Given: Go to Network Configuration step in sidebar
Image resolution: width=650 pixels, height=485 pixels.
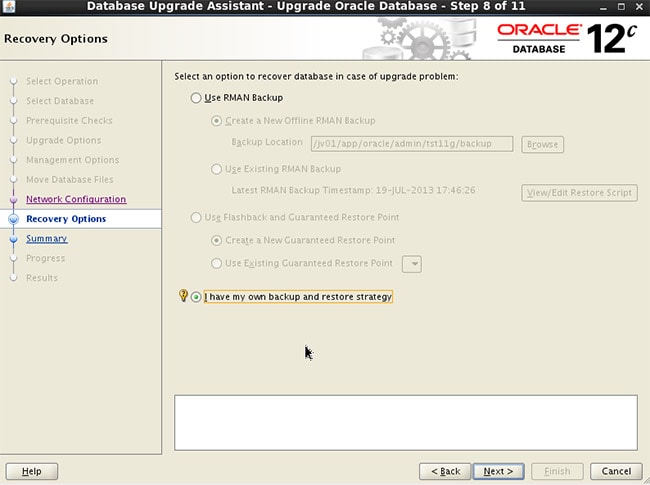Looking at the screenshot, I should pos(76,199).
